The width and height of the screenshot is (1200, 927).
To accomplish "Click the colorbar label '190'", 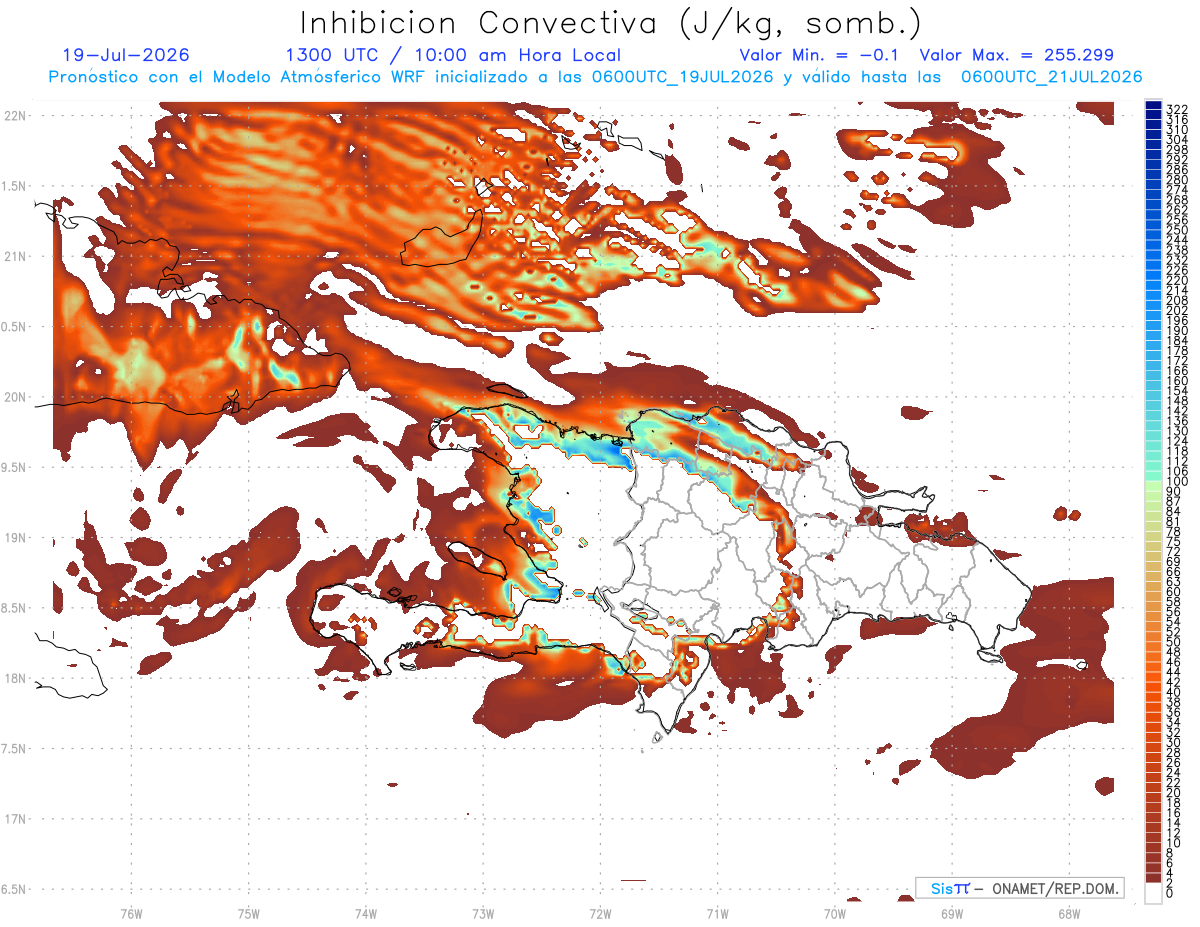I will coord(1177,330).
